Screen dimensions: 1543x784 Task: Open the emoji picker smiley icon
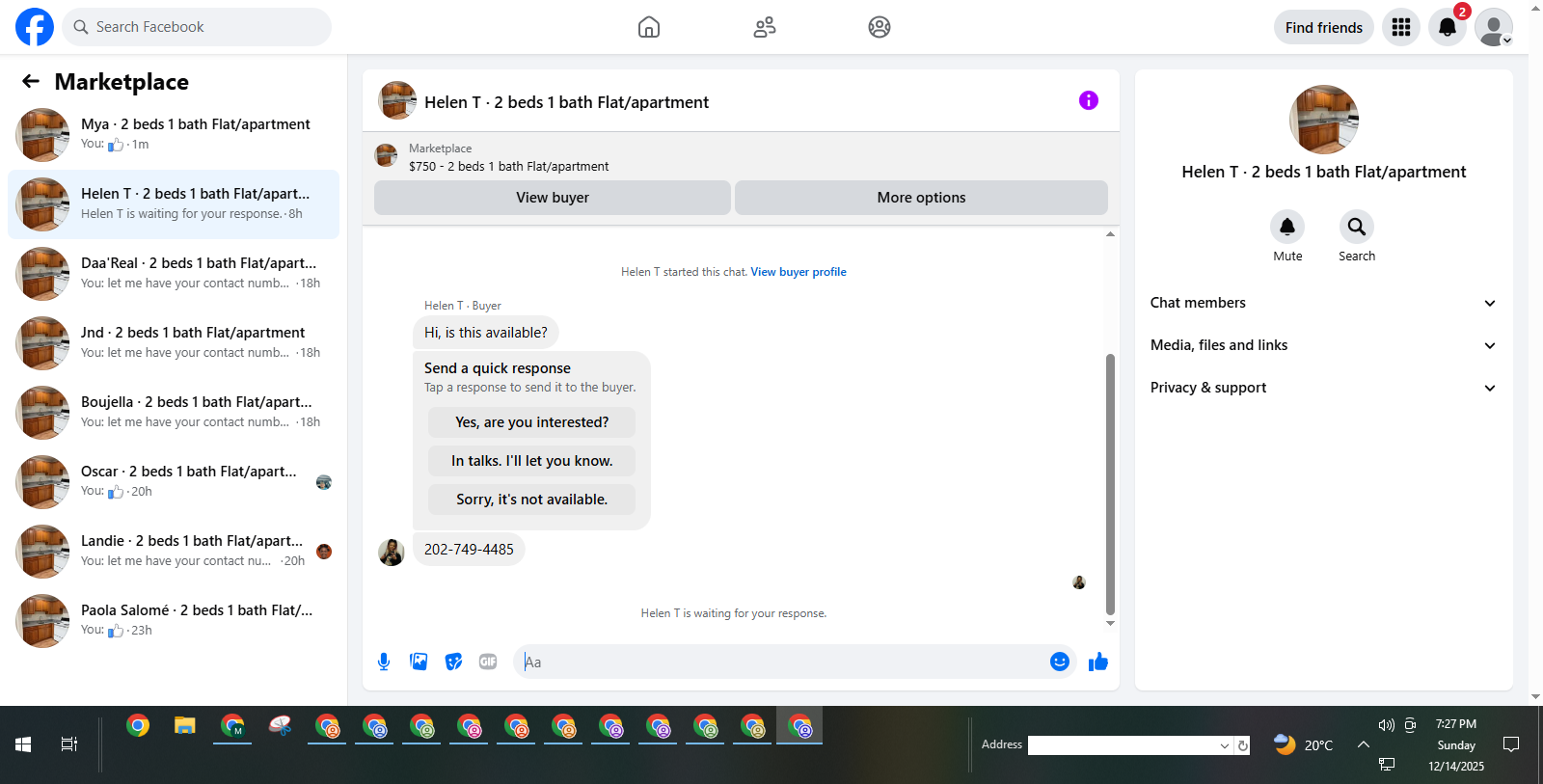pyautogui.click(x=1060, y=662)
